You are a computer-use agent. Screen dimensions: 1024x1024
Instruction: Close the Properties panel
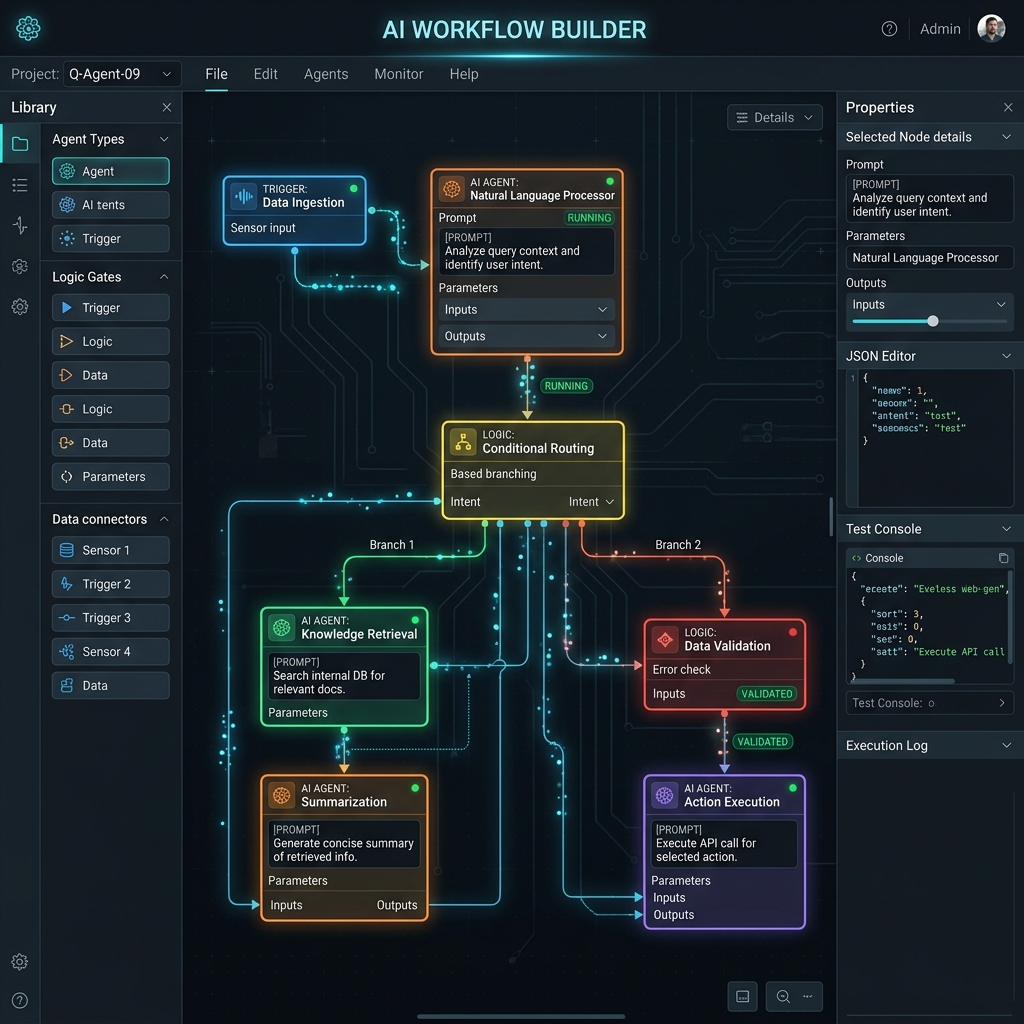[x=1008, y=107]
